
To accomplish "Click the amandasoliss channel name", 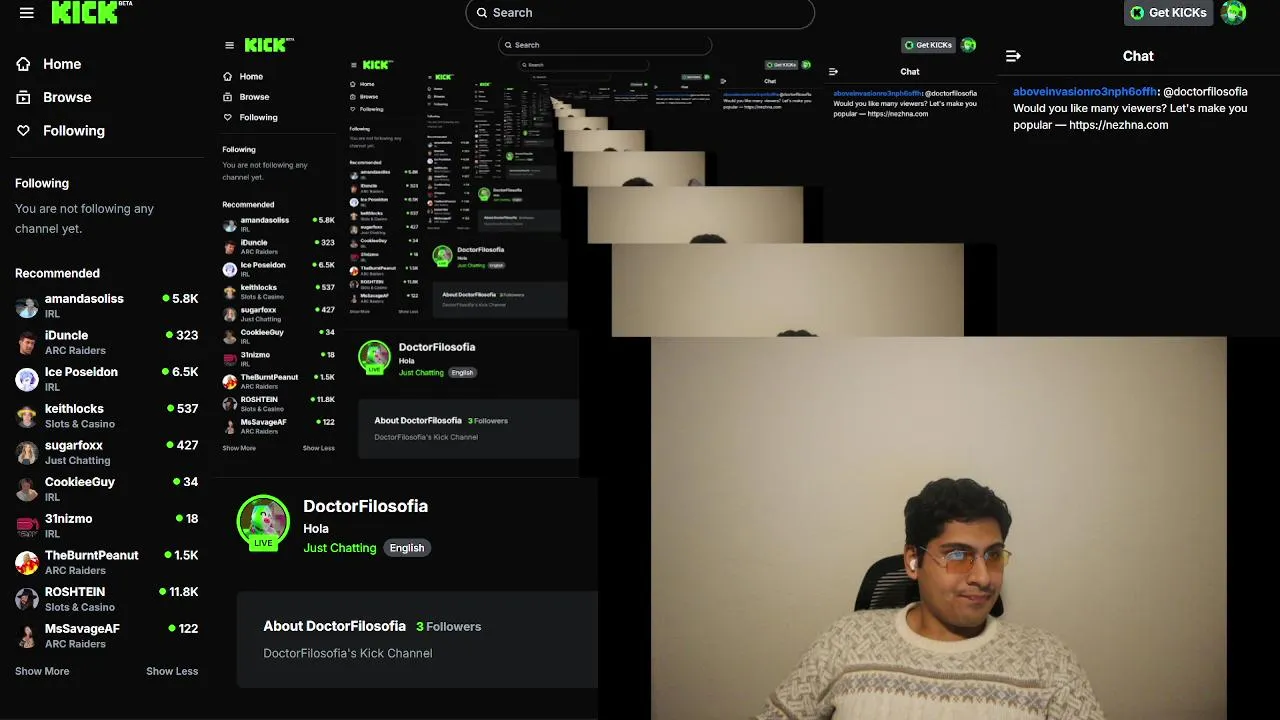I will point(84,299).
